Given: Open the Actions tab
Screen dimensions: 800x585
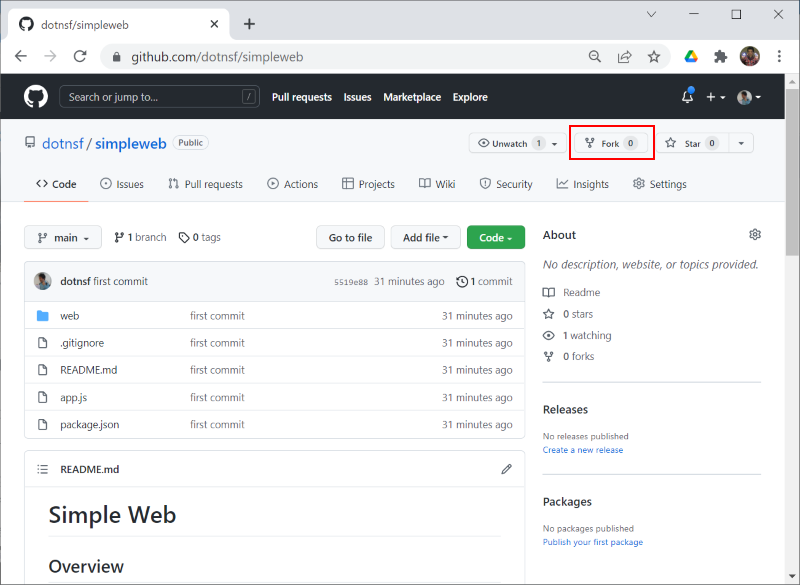Looking at the screenshot, I should [x=292, y=184].
